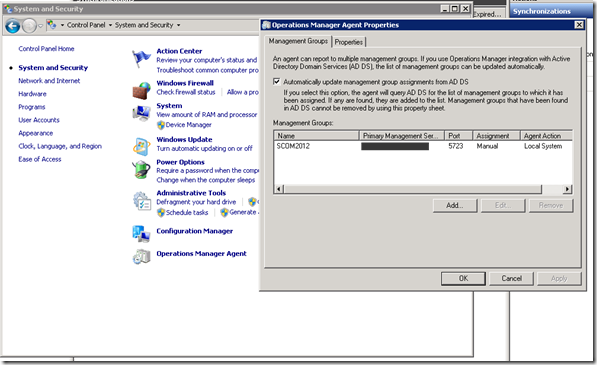This screenshot has height=365, width=597.
Task: Sort by the Port column header
Action: pos(458,135)
